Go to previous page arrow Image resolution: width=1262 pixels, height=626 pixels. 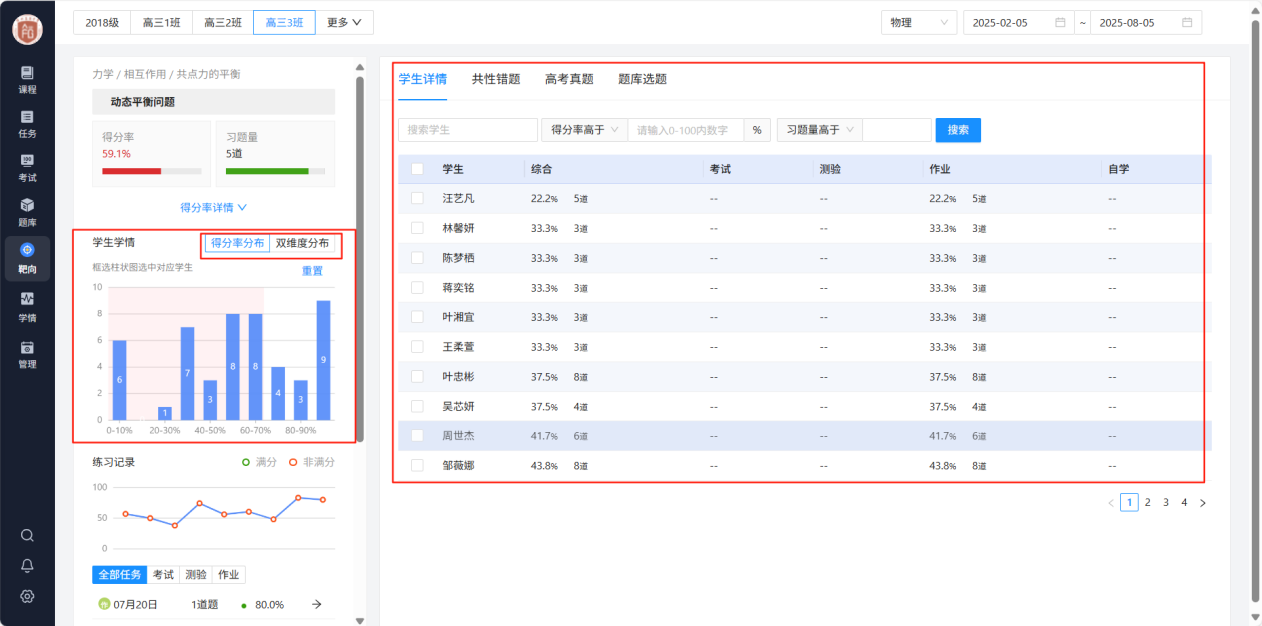click(1111, 503)
